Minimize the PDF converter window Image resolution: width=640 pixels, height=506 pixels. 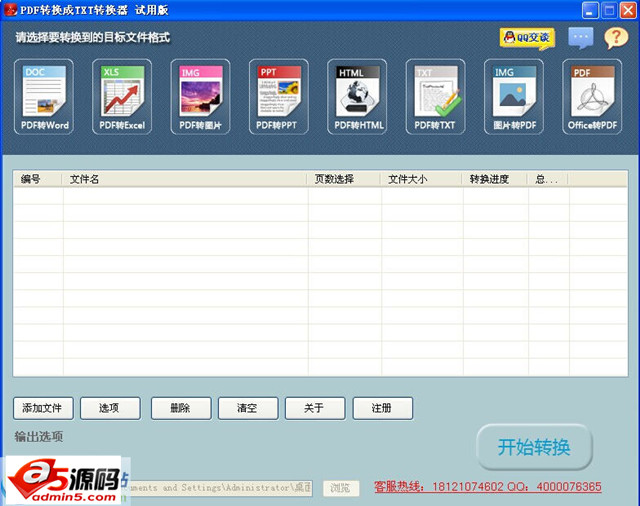(x=590, y=11)
